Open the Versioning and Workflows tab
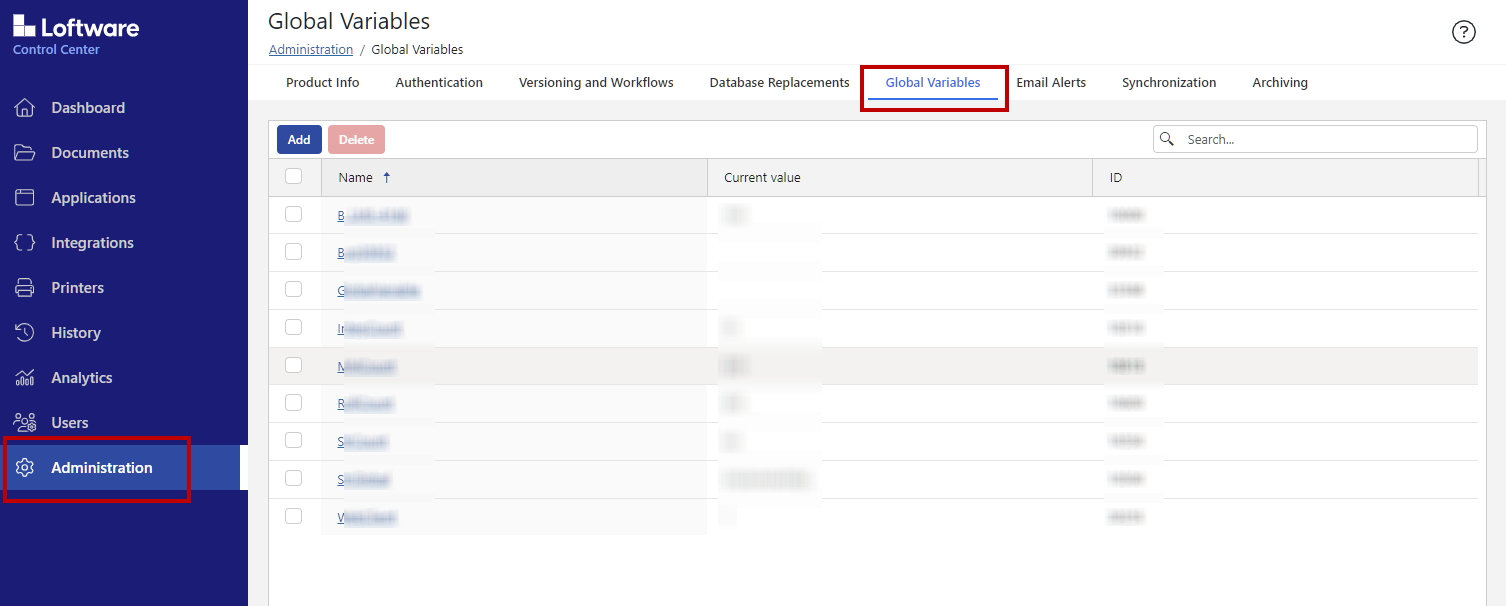Image resolution: width=1506 pixels, height=606 pixels. [x=596, y=83]
